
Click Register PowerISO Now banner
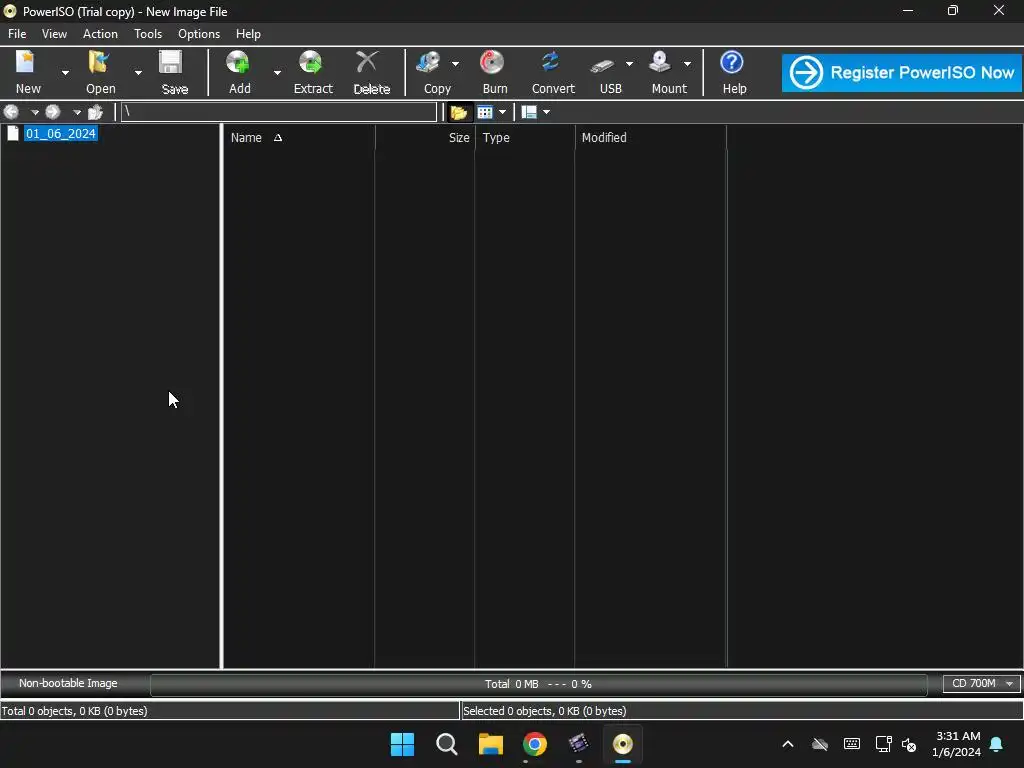tap(901, 72)
